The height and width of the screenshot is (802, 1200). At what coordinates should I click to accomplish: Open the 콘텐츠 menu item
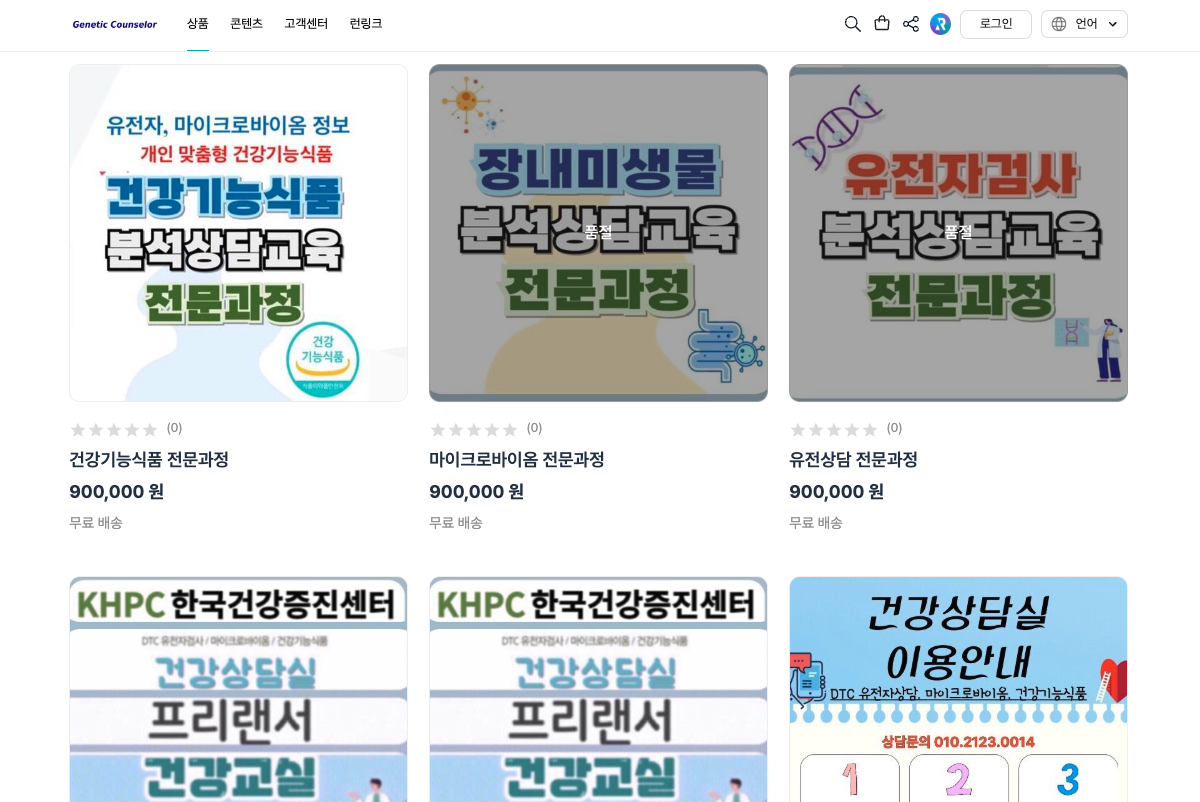(246, 24)
